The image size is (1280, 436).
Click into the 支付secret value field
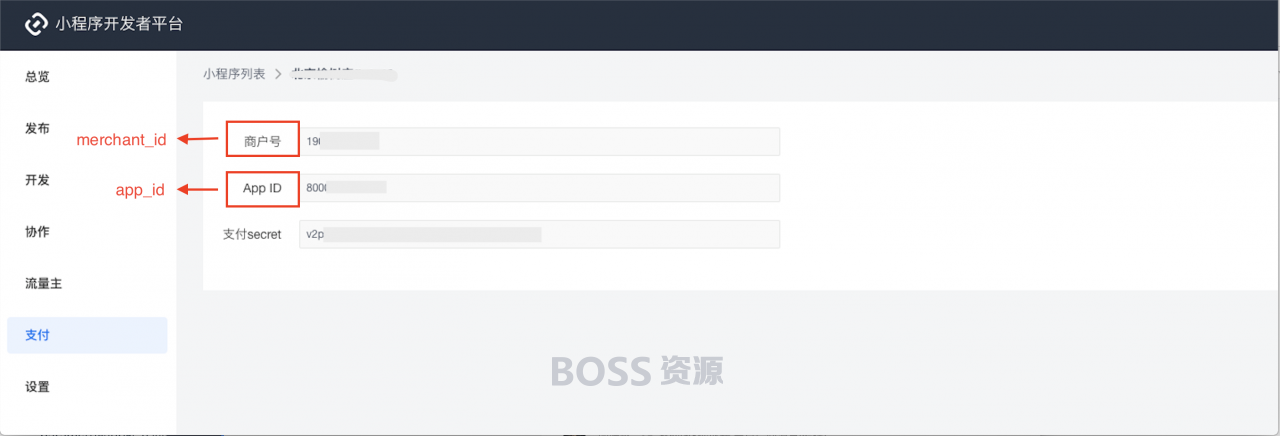539,234
